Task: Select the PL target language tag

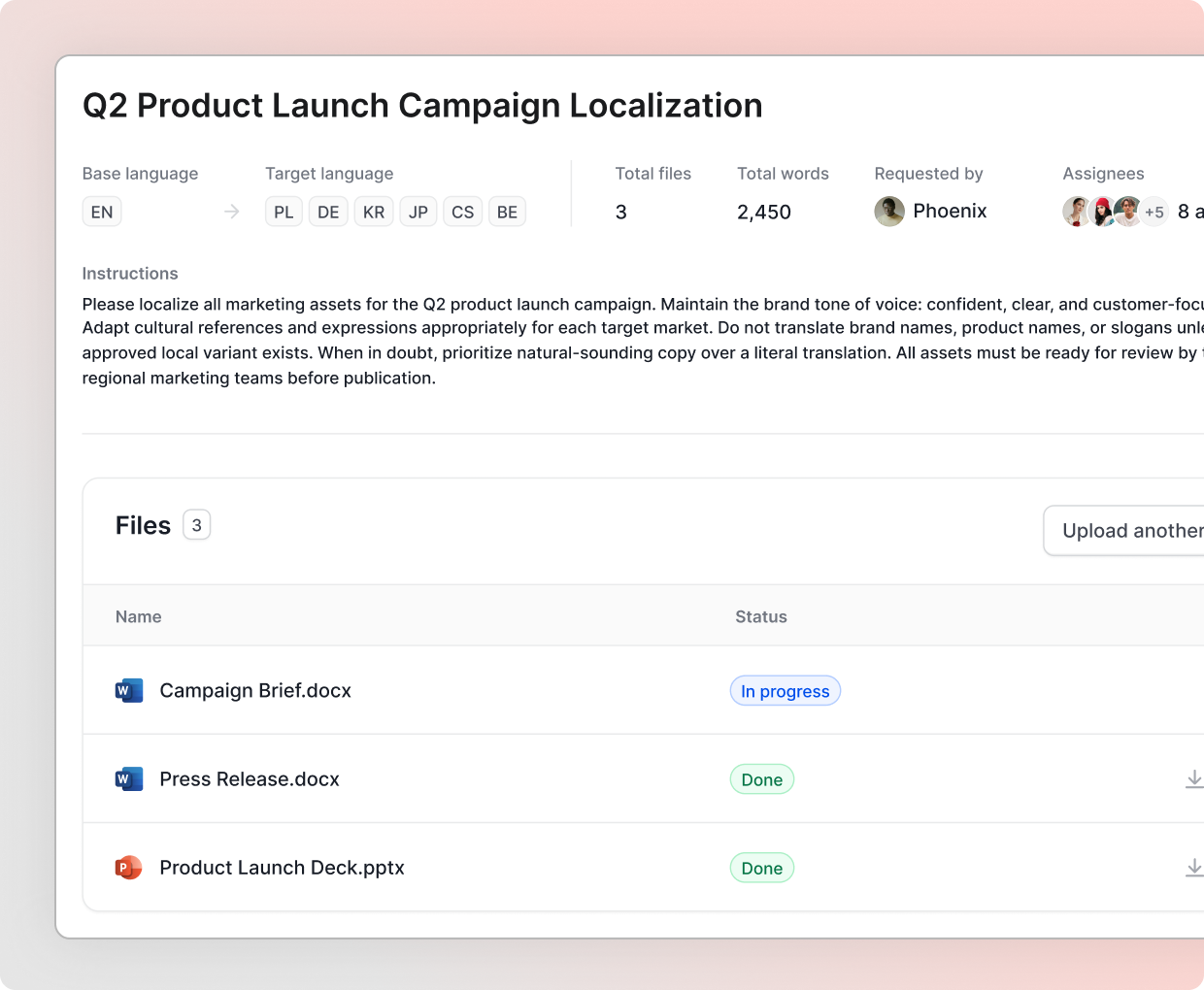Action: point(284,212)
